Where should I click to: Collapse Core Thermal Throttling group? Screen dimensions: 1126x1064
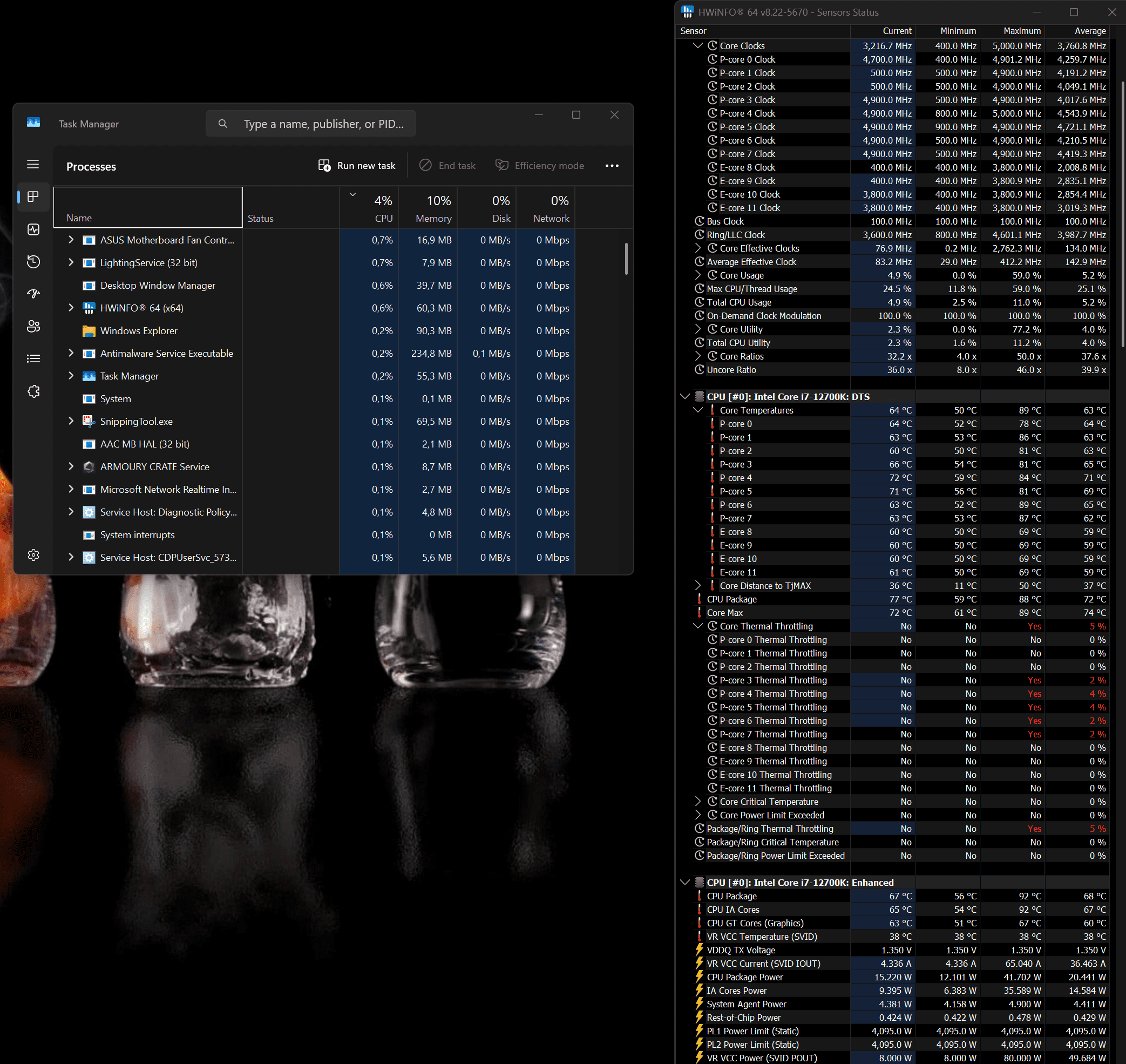(698, 626)
